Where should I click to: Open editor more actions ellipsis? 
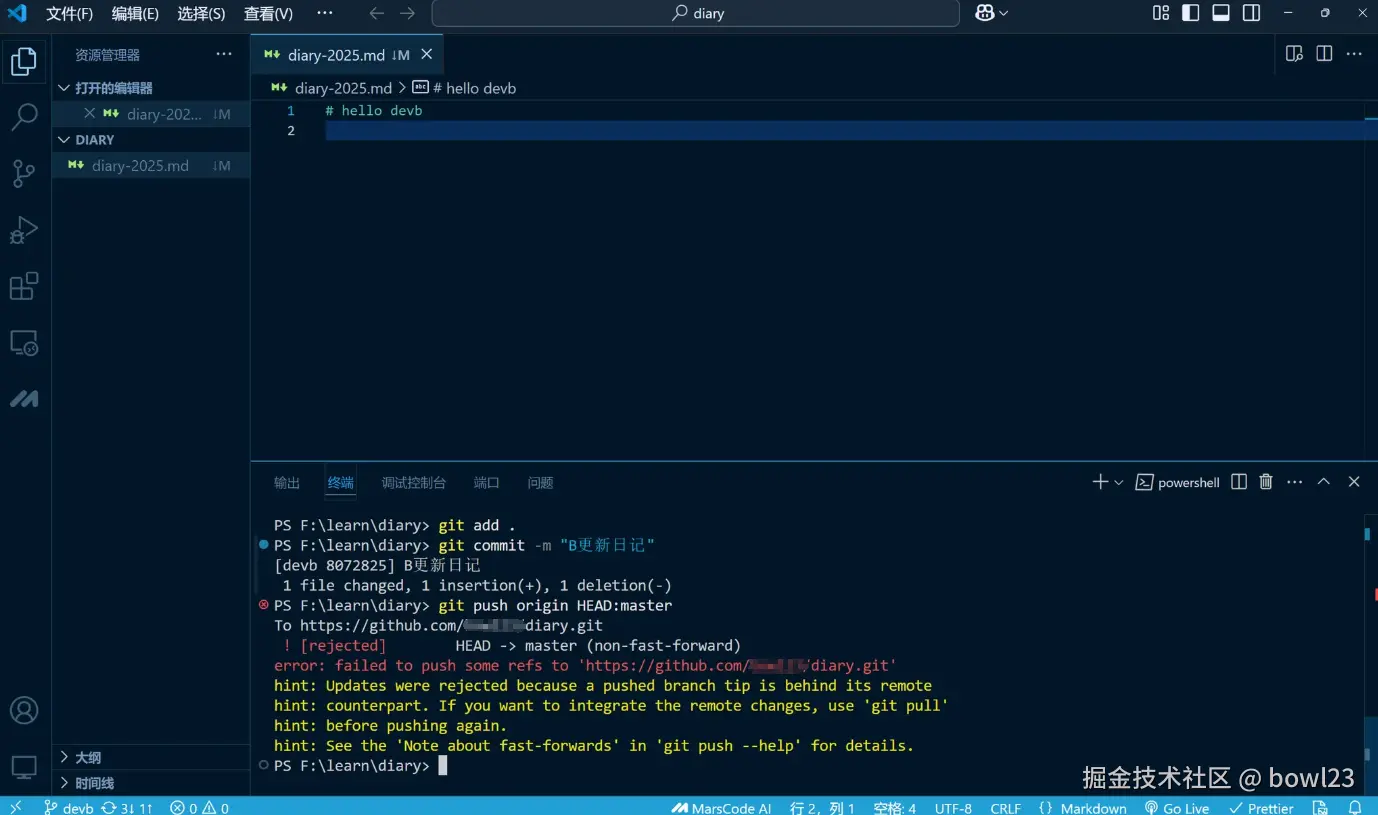[x=1354, y=54]
